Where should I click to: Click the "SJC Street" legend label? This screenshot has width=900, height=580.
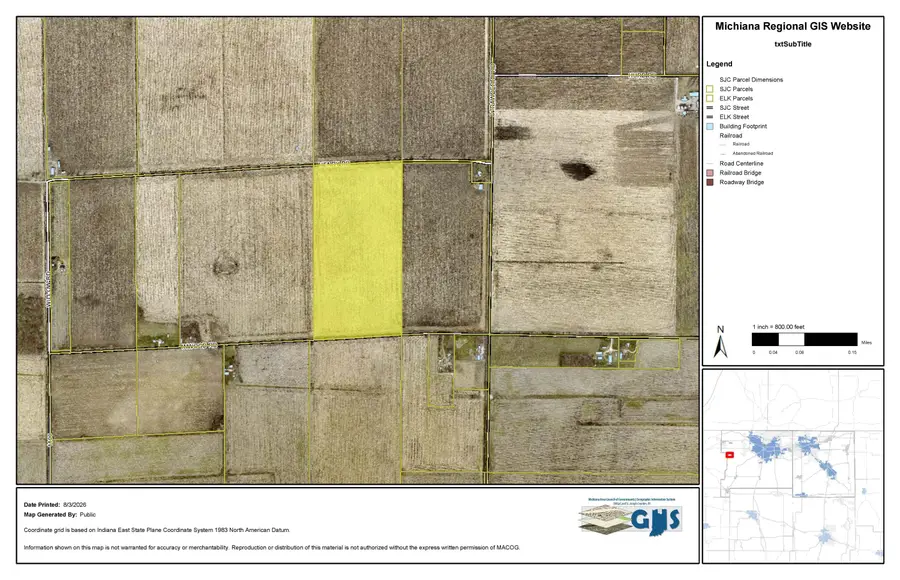[734, 107]
